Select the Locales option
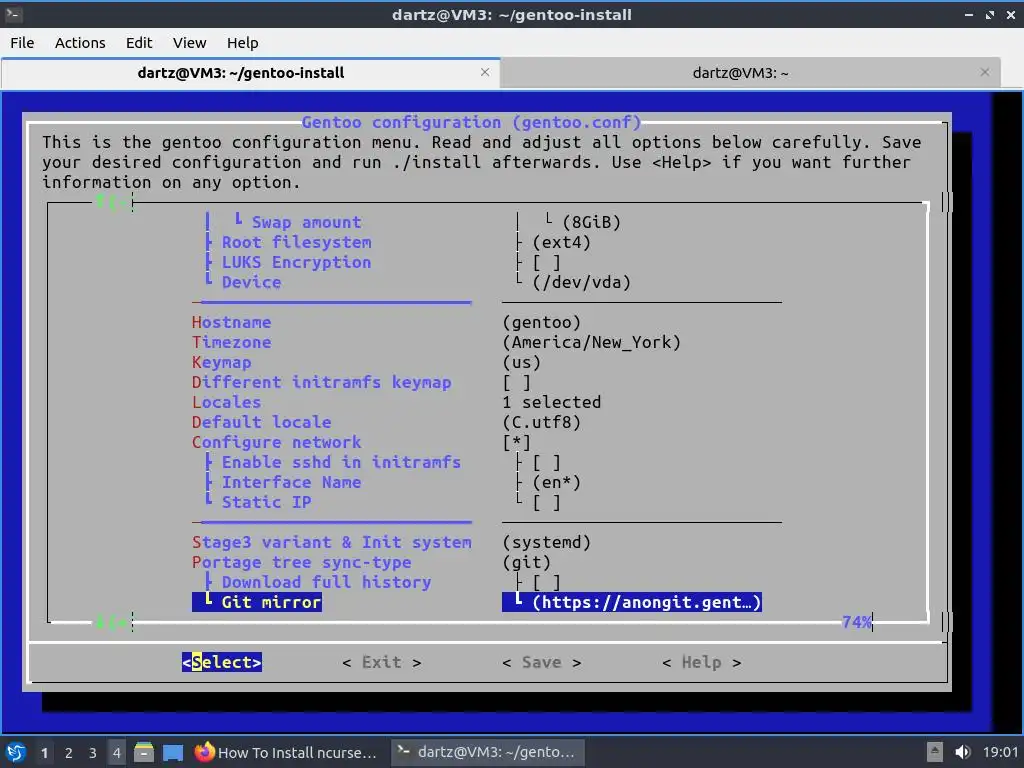This screenshot has width=1024, height=768. 226,402
